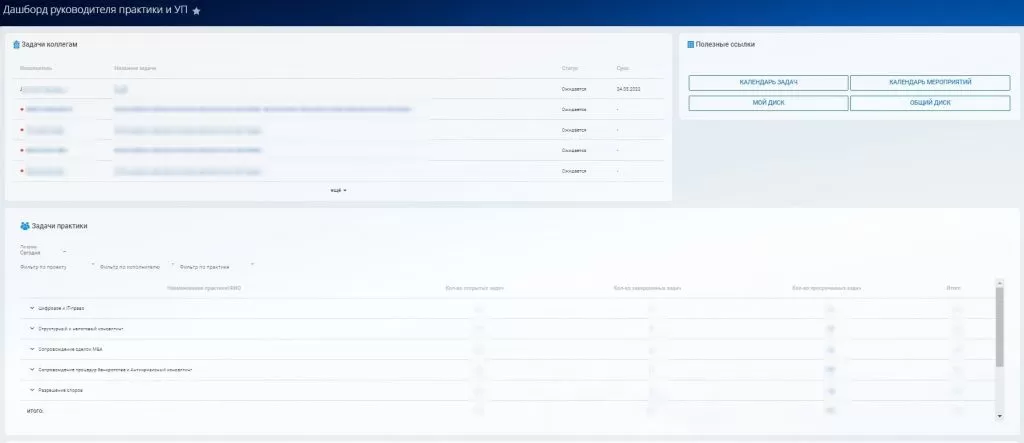Expand more colleague tasks with 'ещё'

pos(338,190)
